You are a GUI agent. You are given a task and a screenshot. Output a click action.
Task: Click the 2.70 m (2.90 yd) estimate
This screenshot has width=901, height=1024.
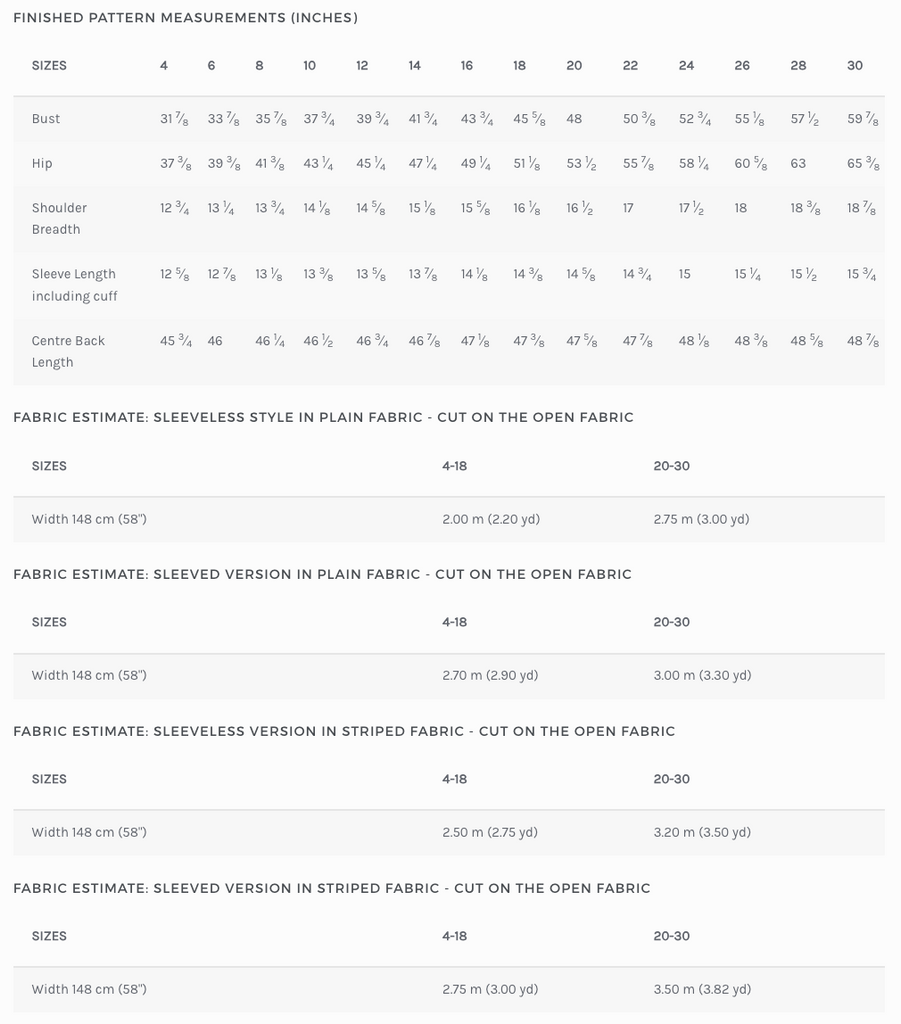pyautogui.click(x=490, y=676)
